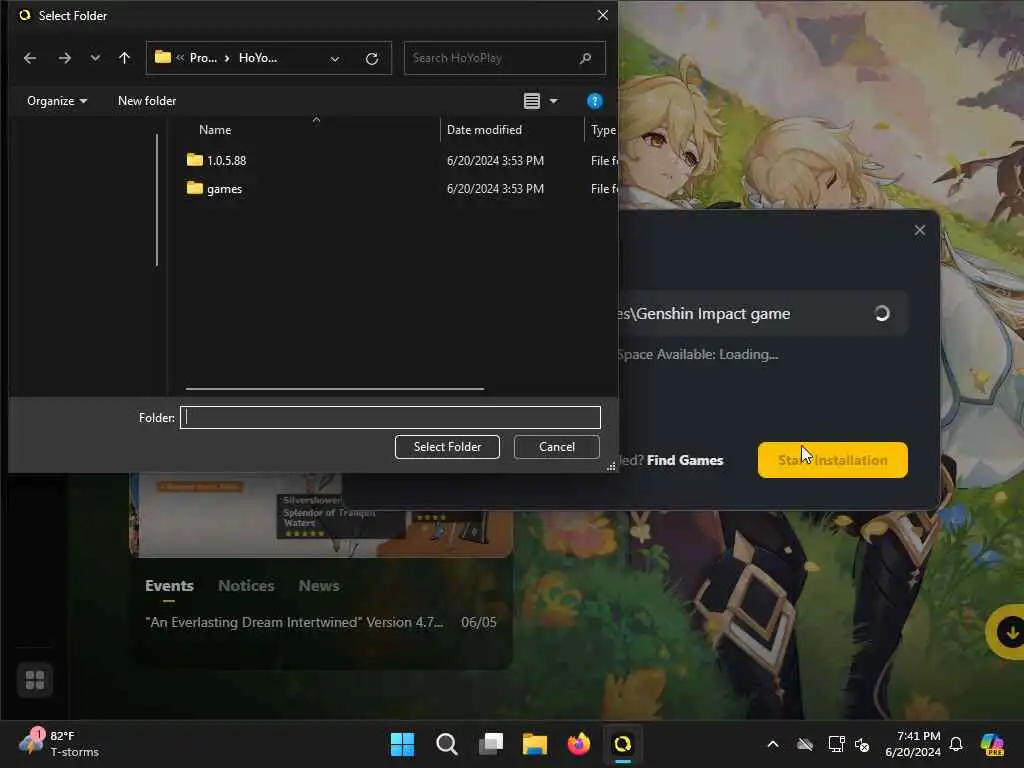Screen dimensions: 1024x768
Task: Go forward in Select Folder dialog
Action: [x=64, y=58]
